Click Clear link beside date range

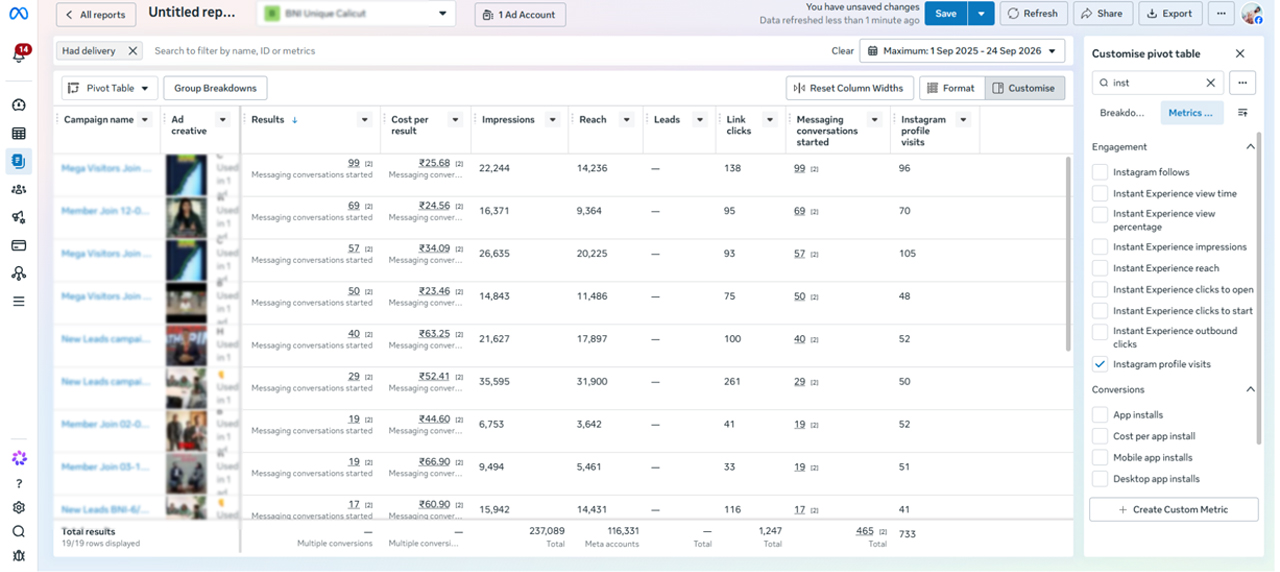(x=843, y=51)
